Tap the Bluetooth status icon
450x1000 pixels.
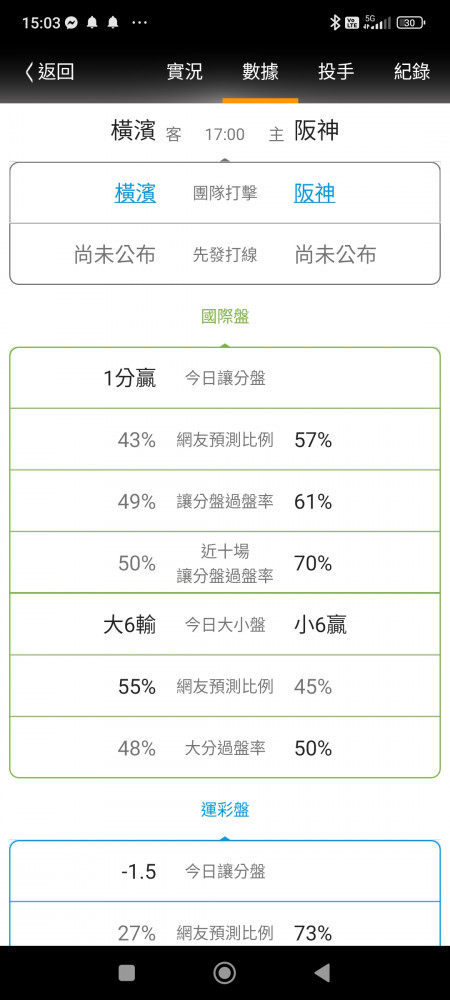335,23
